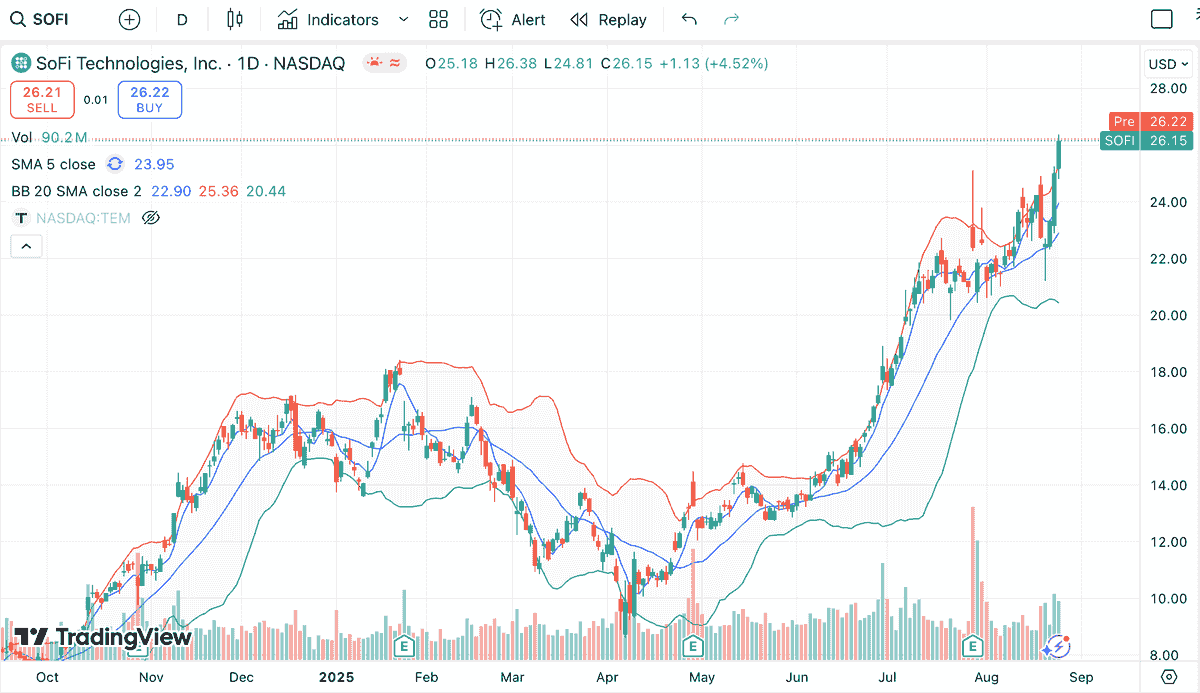
Task: Redo the chart action
Action: coord(731,19)
